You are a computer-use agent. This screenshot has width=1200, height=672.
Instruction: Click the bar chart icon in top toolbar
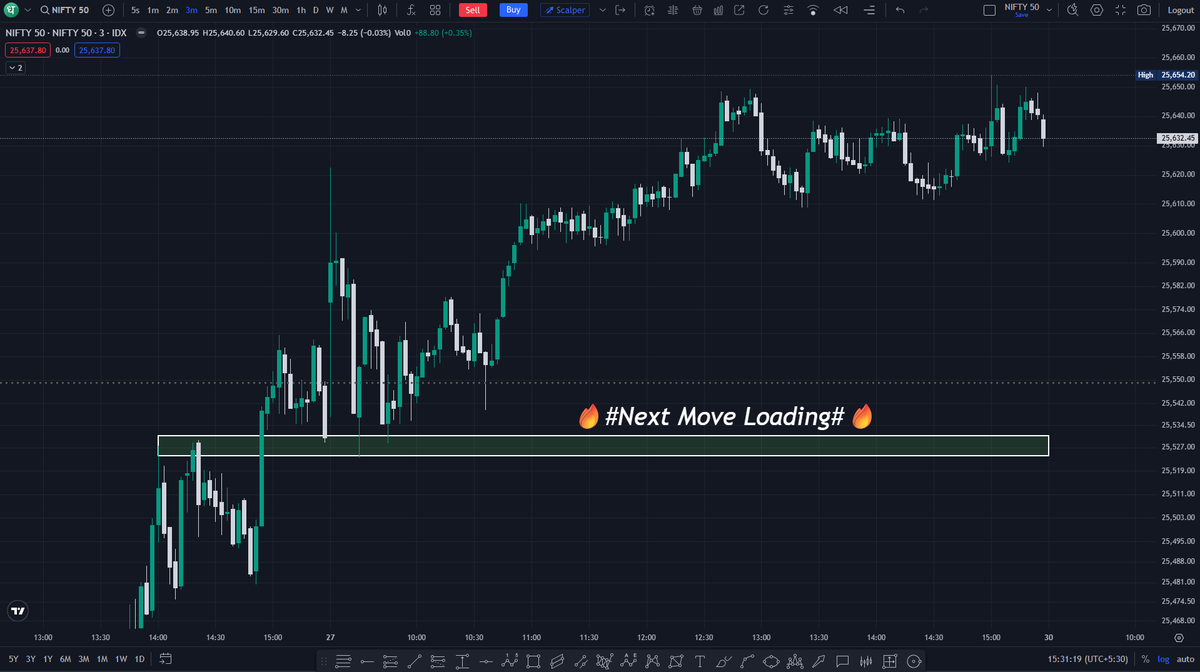pos(718,10)
